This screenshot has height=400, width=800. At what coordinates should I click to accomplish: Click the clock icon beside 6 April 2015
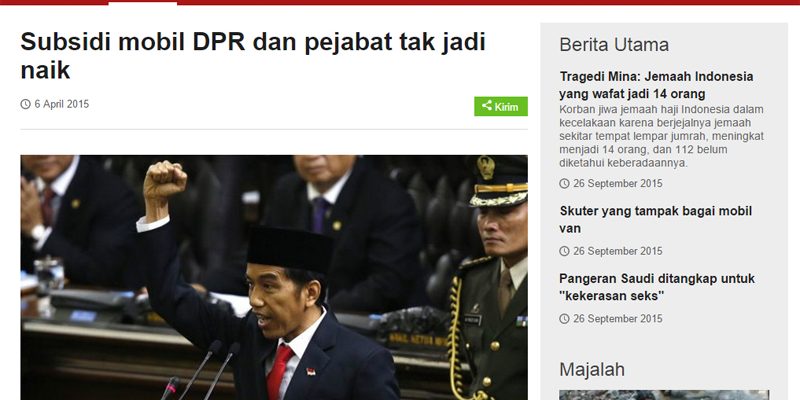[26, 104]
